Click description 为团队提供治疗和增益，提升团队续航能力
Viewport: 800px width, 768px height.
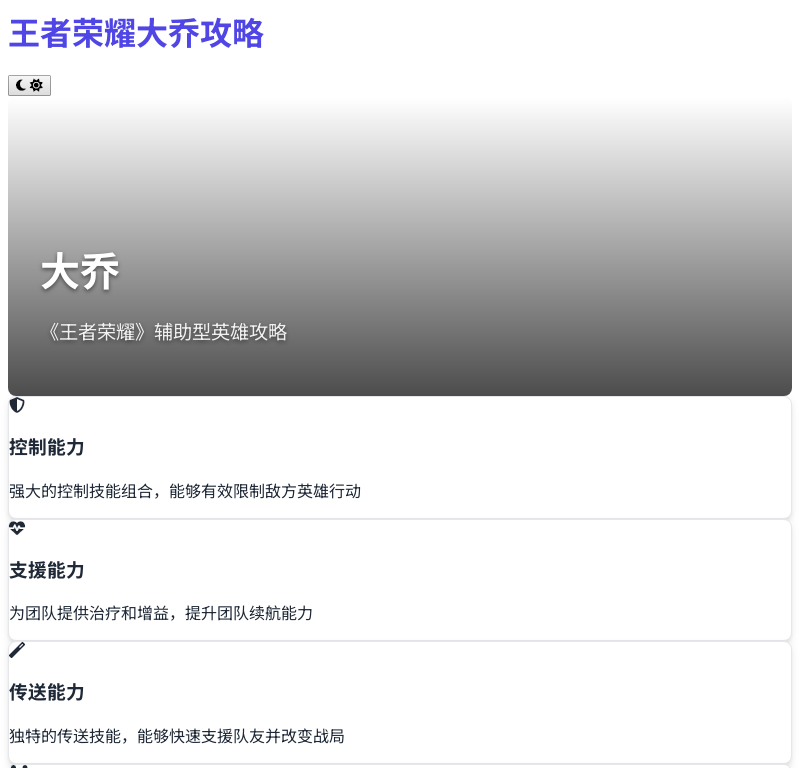click(161, 613)
